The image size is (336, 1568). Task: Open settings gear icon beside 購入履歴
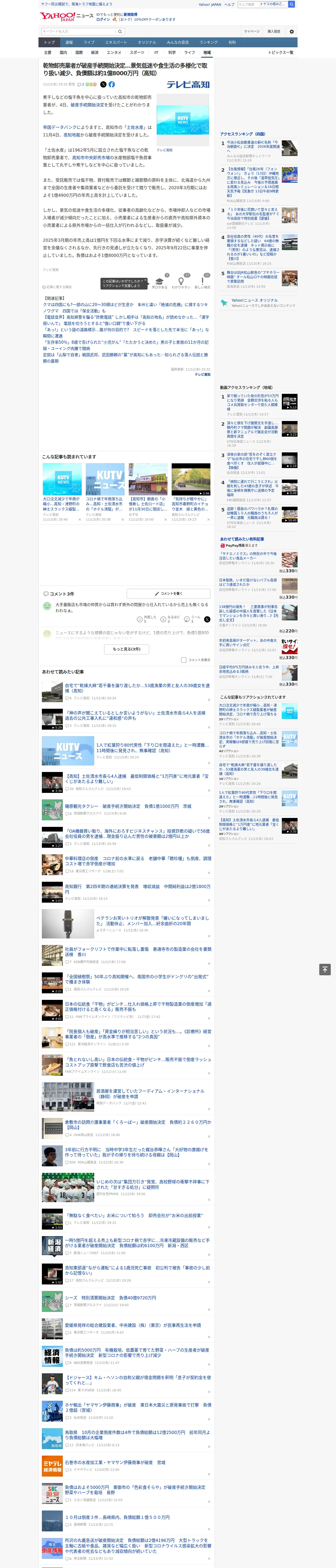(x=292, y=31)
